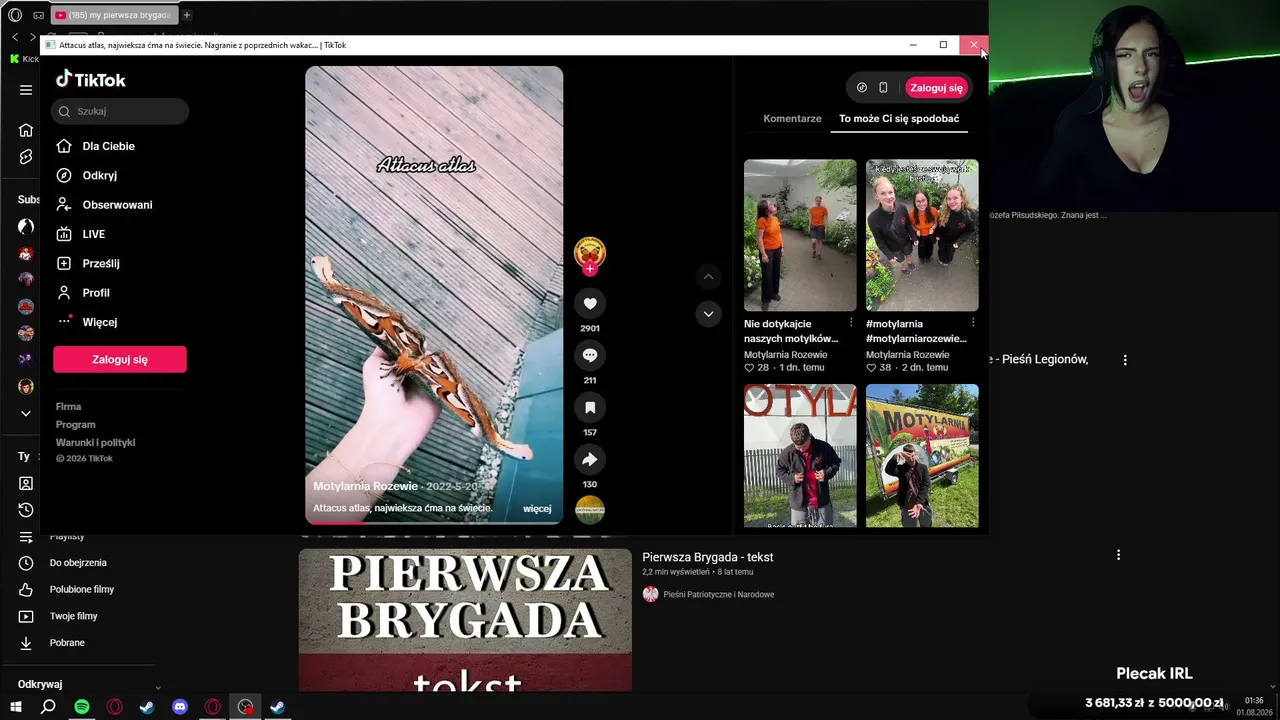Open Profil in TikTok sidebar
The image size is (1280, 720).
coord(83,293)
